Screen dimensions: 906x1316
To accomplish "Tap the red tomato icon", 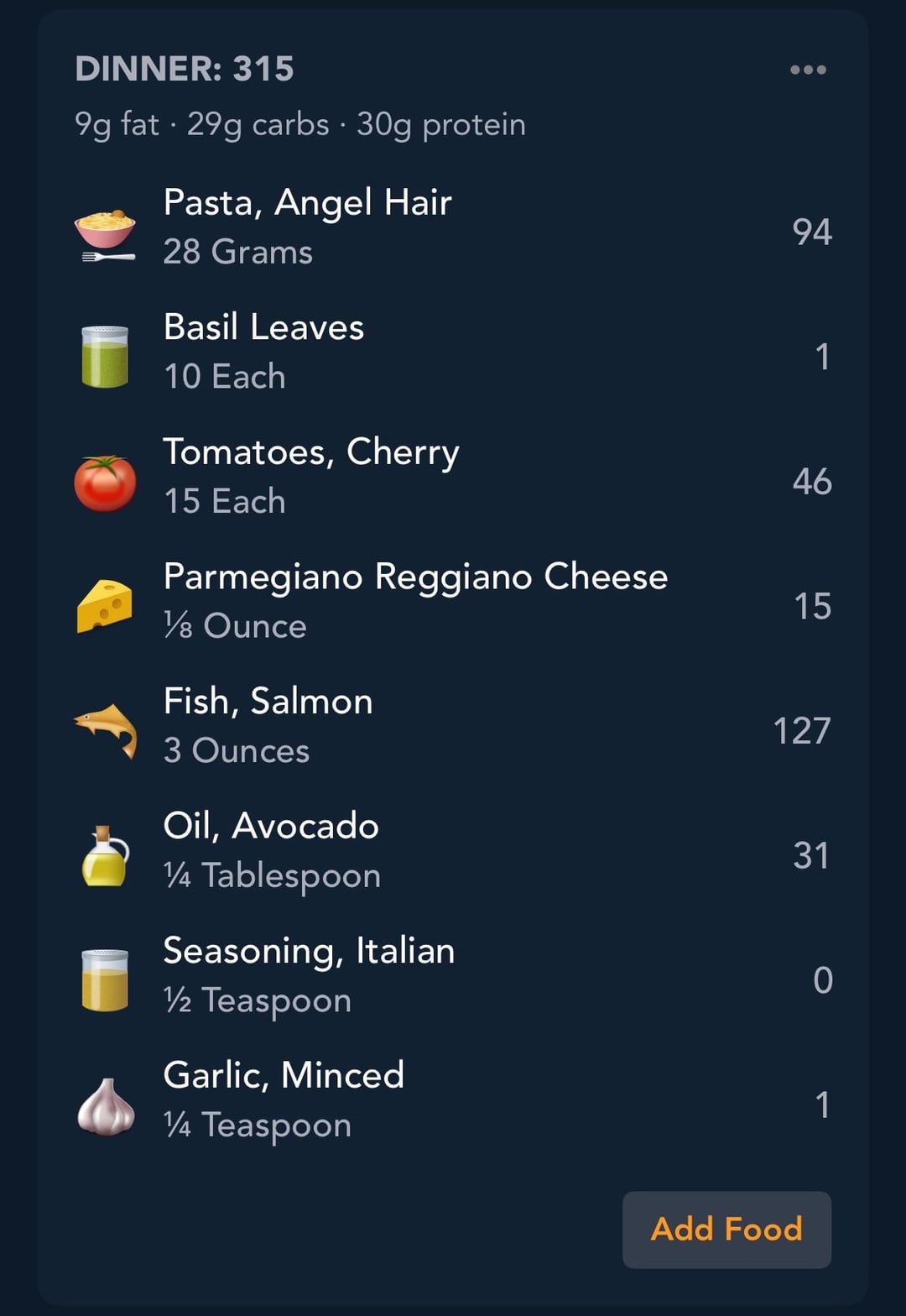I will pos(105,483).
